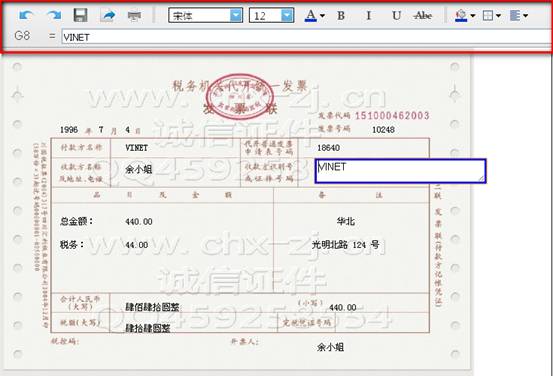Image resolution: width=553 pixels, height=376 pixels.
Task: Click the blue export arrow icon
Action: [108, 15]
